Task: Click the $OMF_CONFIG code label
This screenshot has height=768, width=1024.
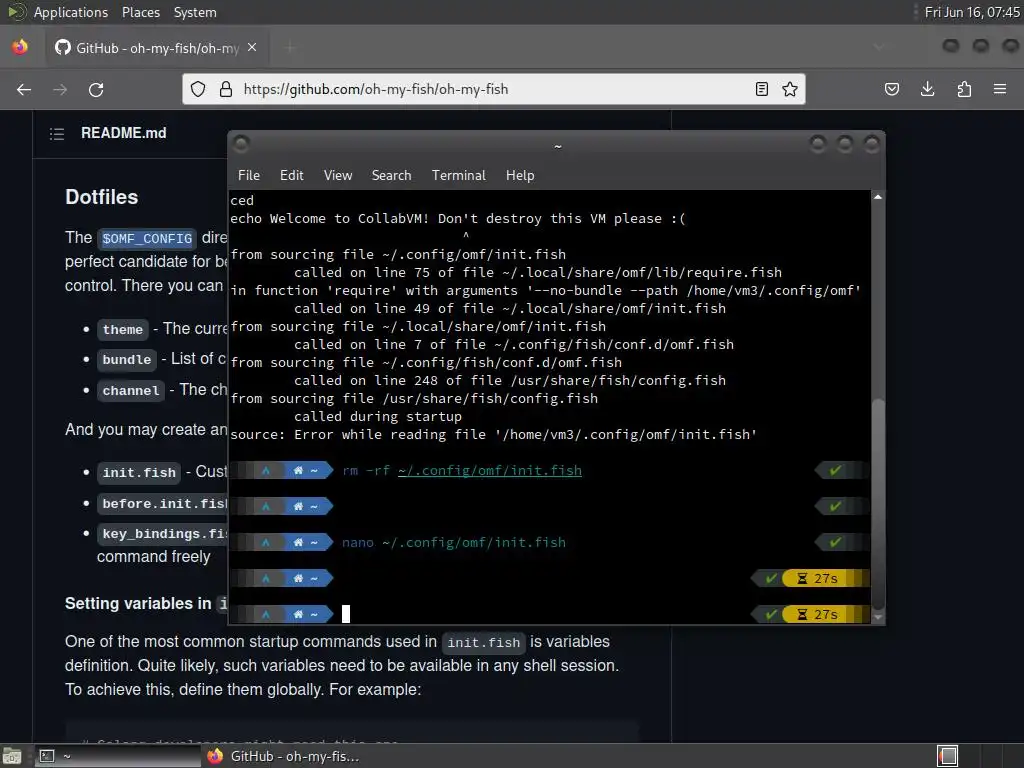Action: pyautogui.click(x=147, y=238)
